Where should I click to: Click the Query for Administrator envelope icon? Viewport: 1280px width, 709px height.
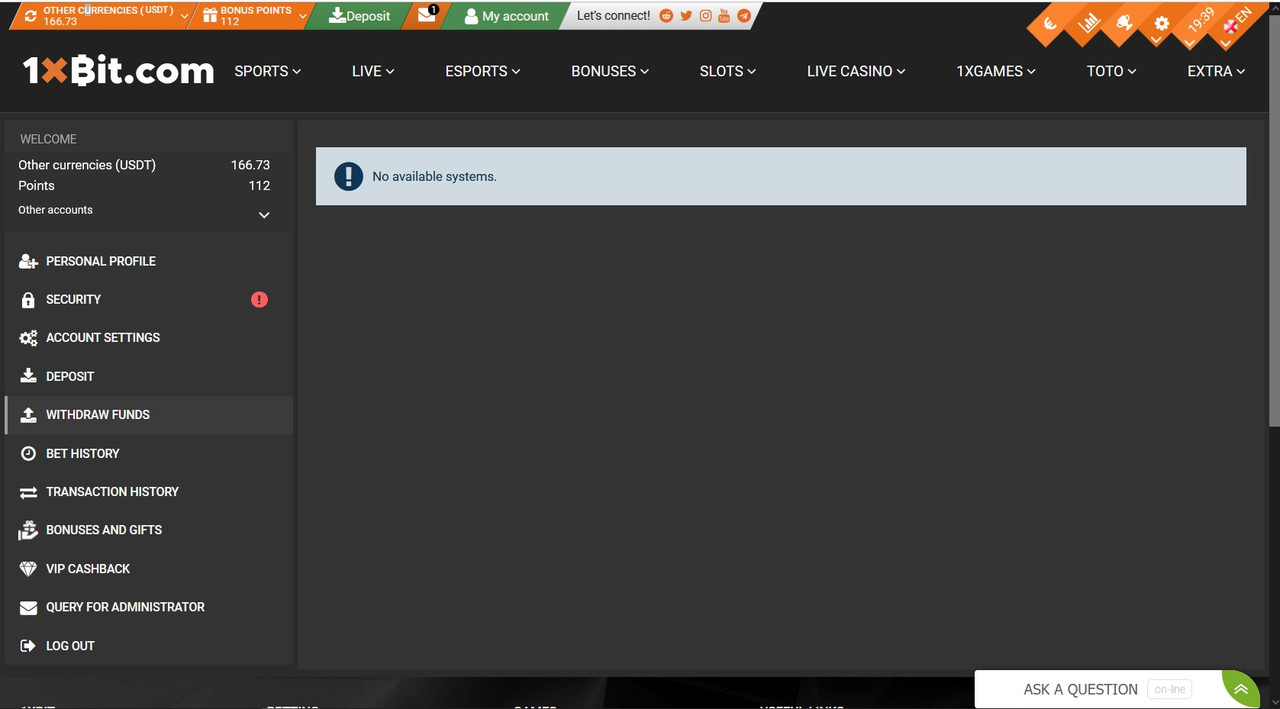point(28,607)
